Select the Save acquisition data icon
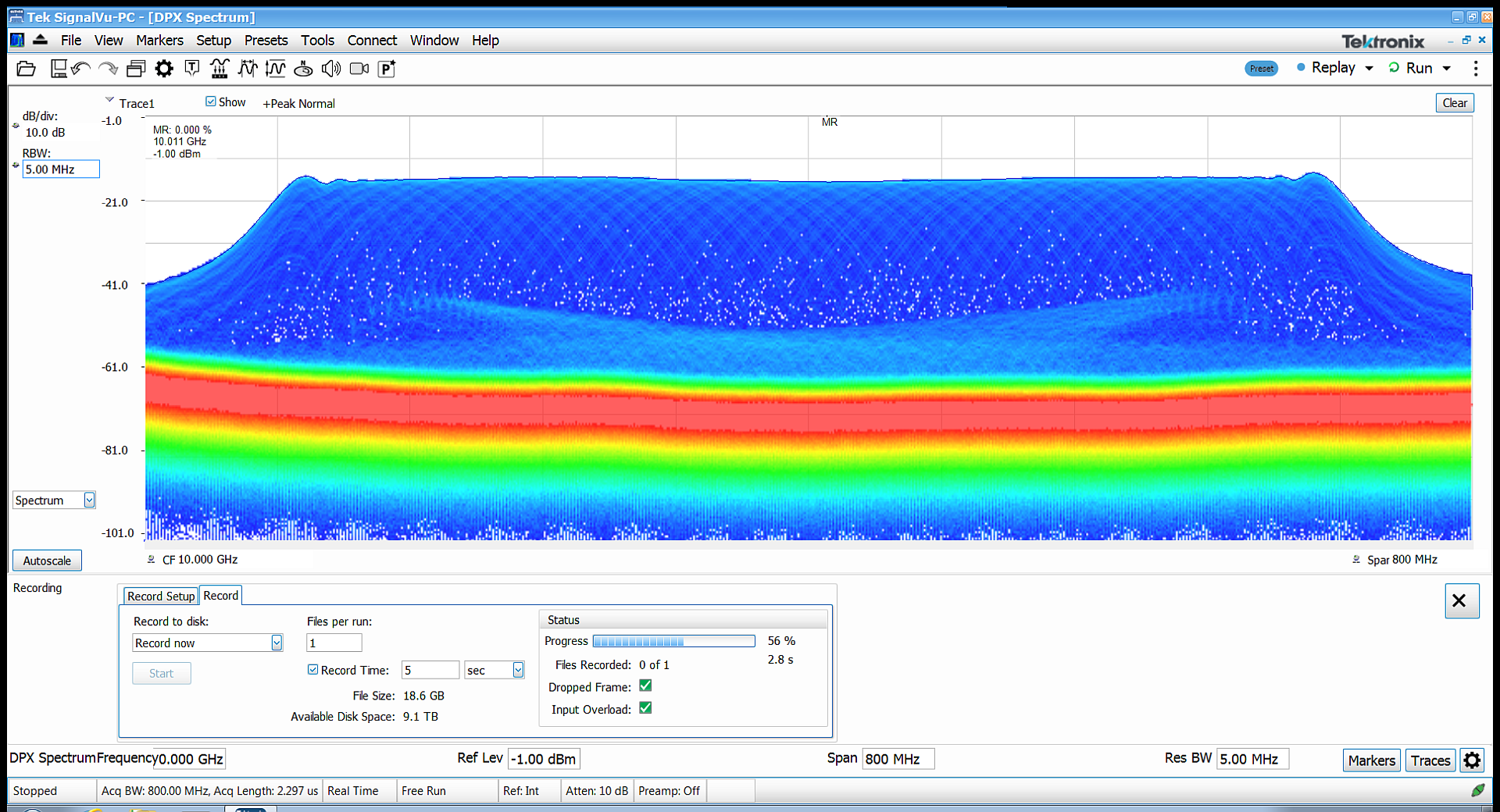 tap(59, 69)
